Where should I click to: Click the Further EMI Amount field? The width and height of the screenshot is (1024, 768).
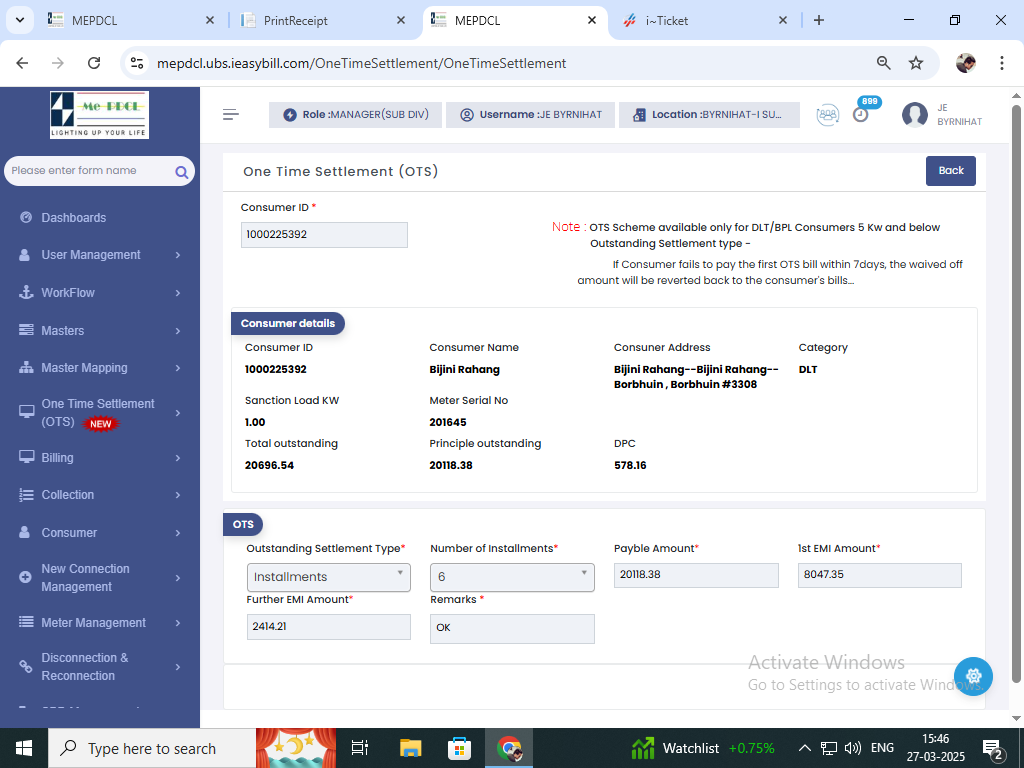pos(328,626)
